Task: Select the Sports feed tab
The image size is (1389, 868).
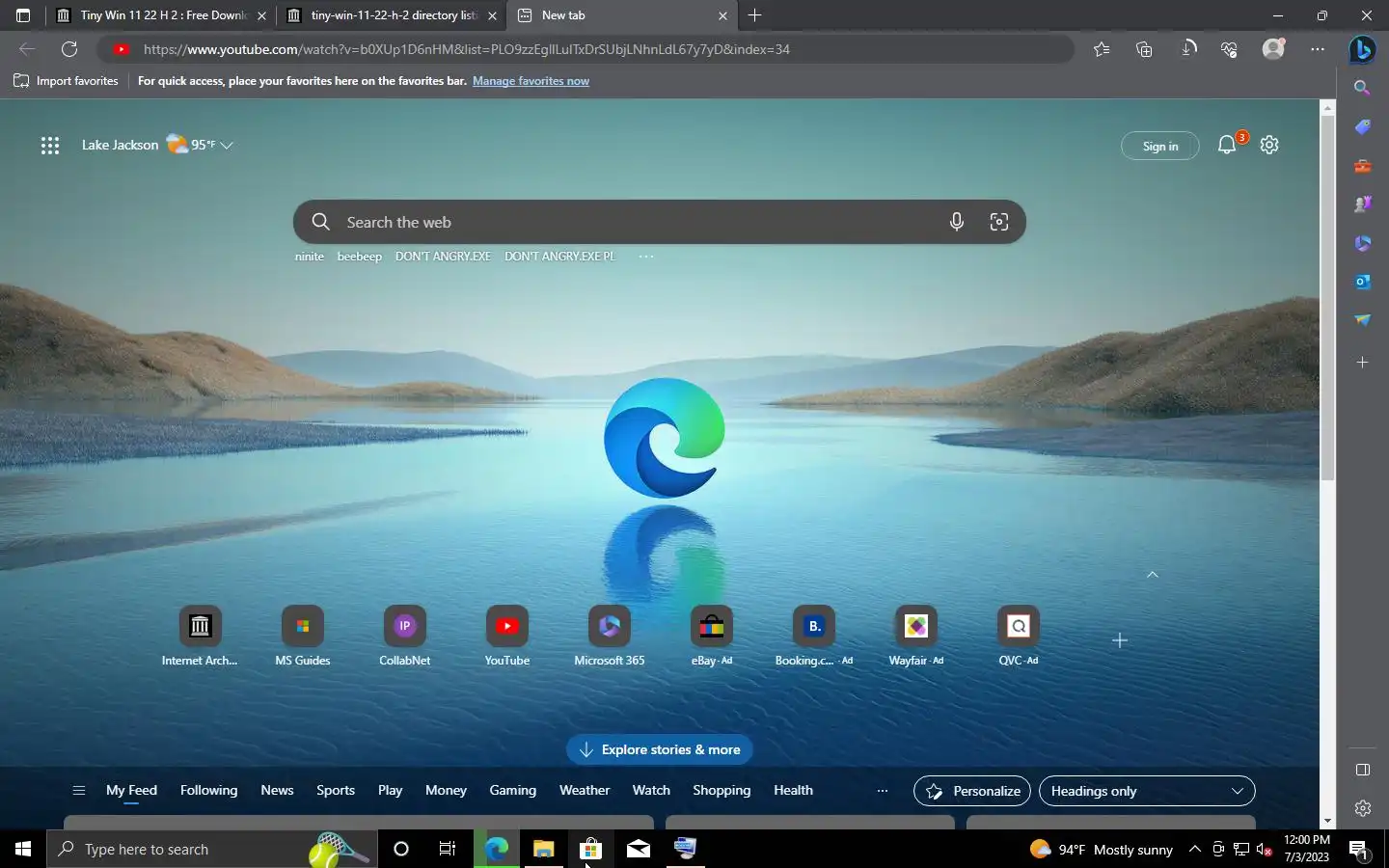Action: pyautogui.click(x=336, y=790)
